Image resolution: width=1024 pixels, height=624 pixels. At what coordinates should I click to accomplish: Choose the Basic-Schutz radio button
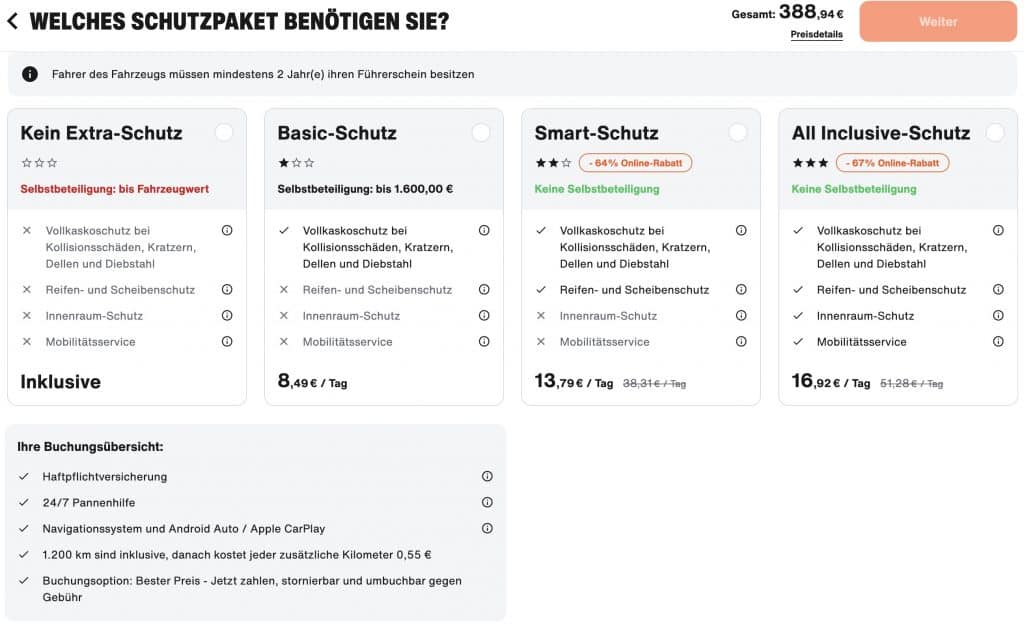coord(481,132)
